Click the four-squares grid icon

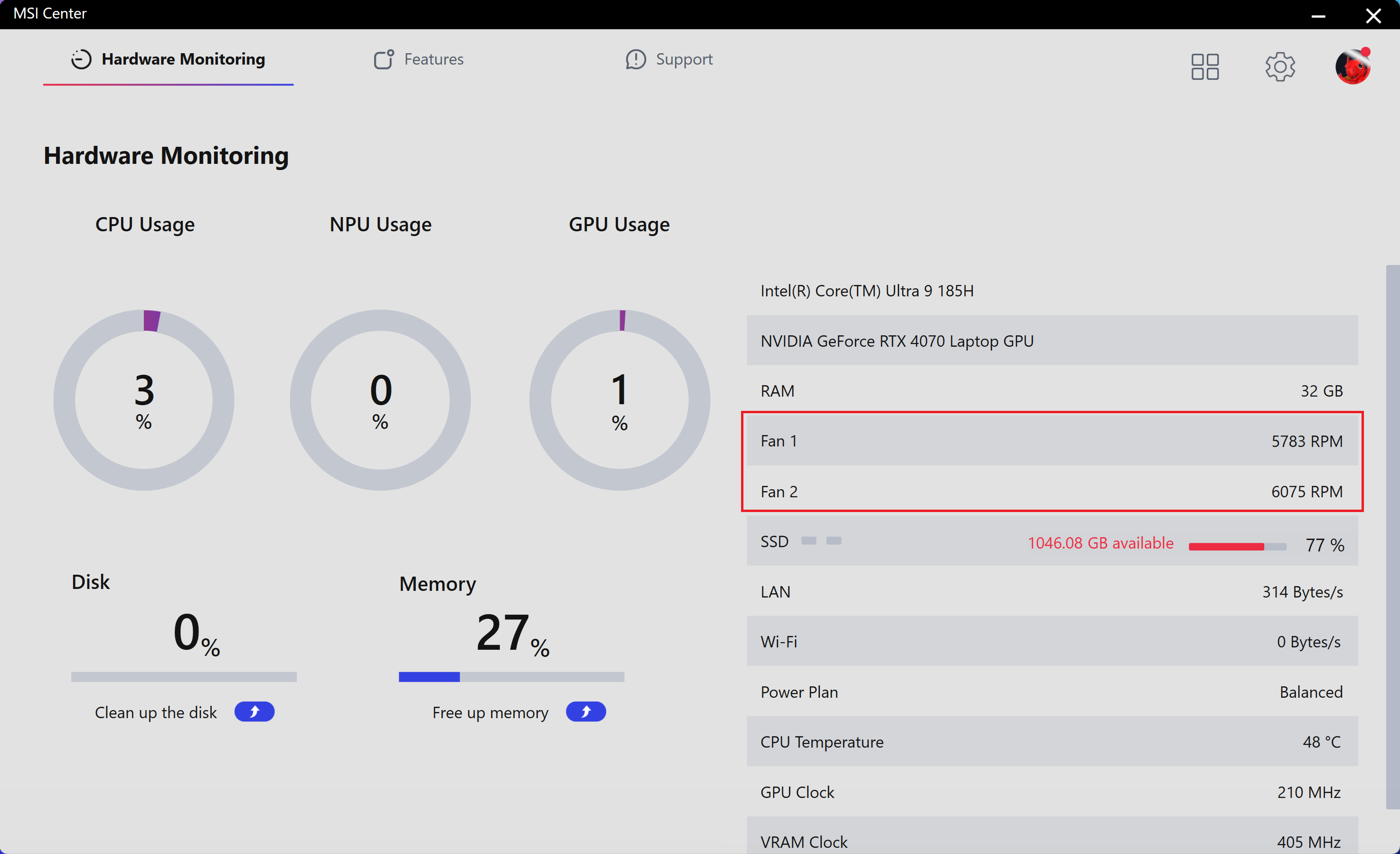[x=1204, y=67]
